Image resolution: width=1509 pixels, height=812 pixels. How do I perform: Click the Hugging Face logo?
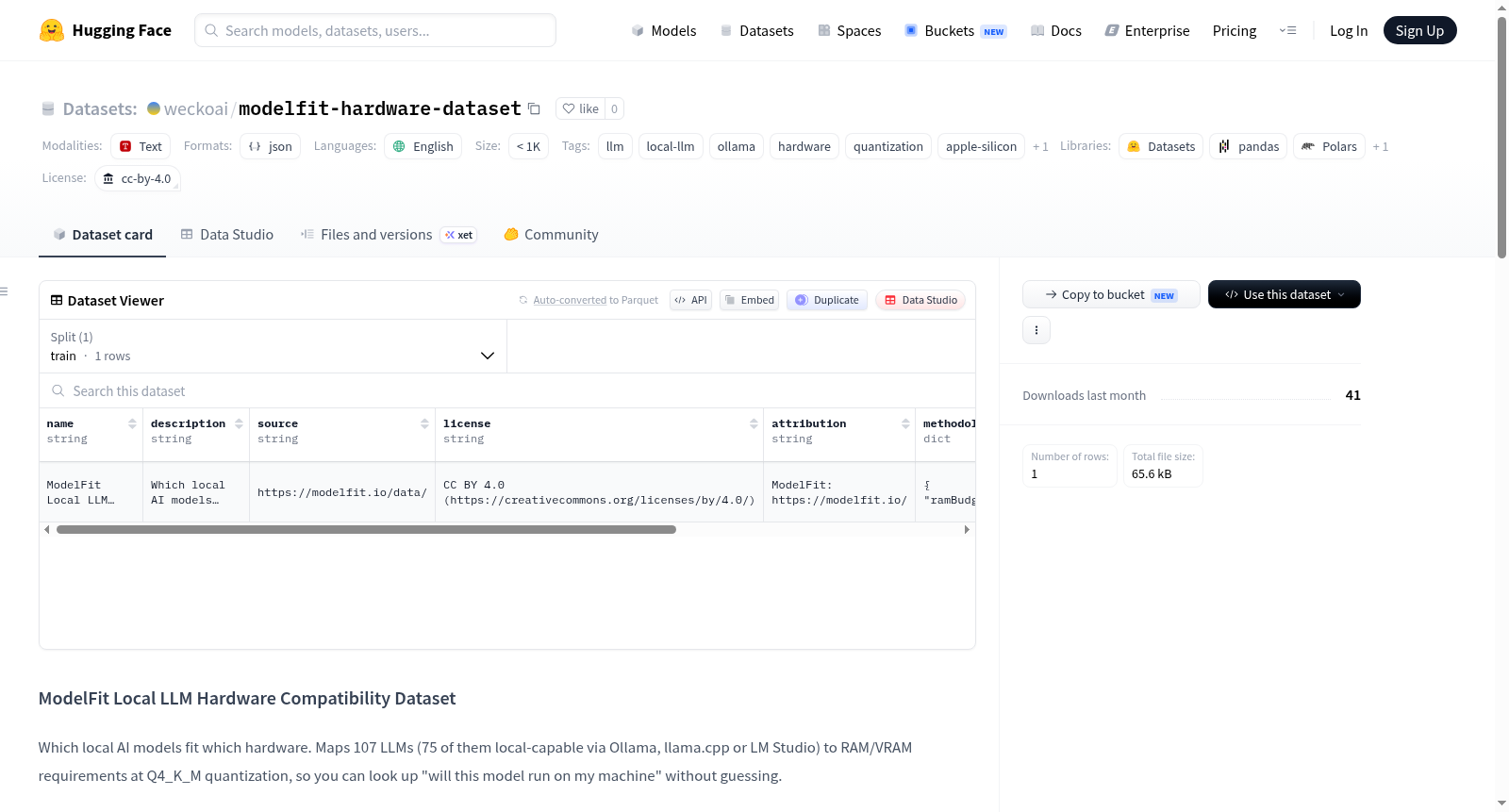(105, 30)
